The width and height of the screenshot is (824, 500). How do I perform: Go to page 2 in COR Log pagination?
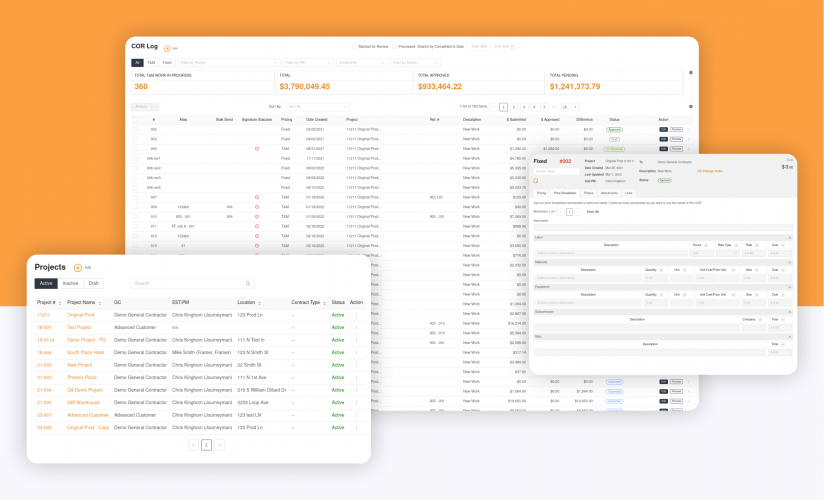click(x=514, y=107)
